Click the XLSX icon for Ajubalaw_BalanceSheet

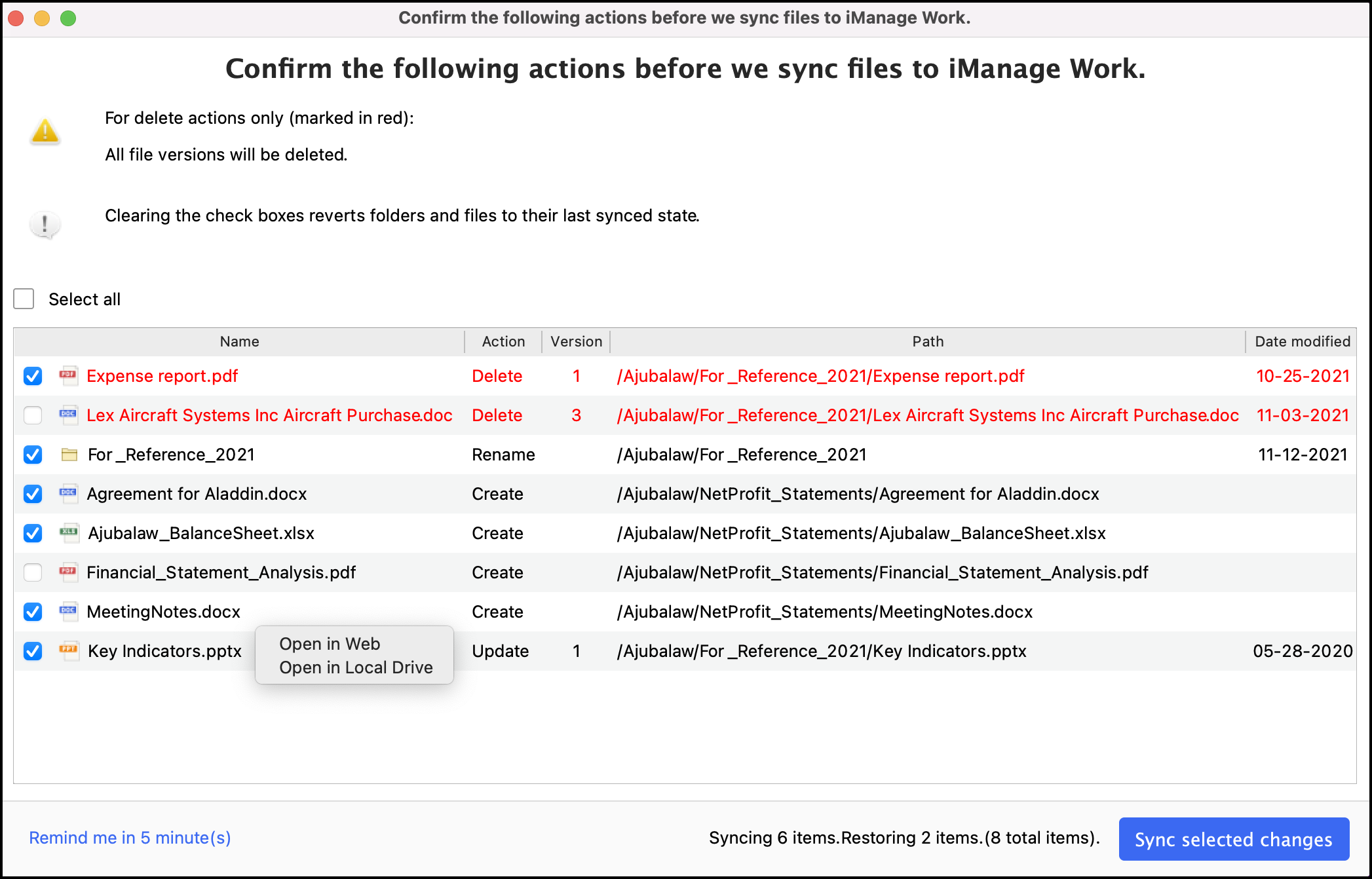pos(68,533)
